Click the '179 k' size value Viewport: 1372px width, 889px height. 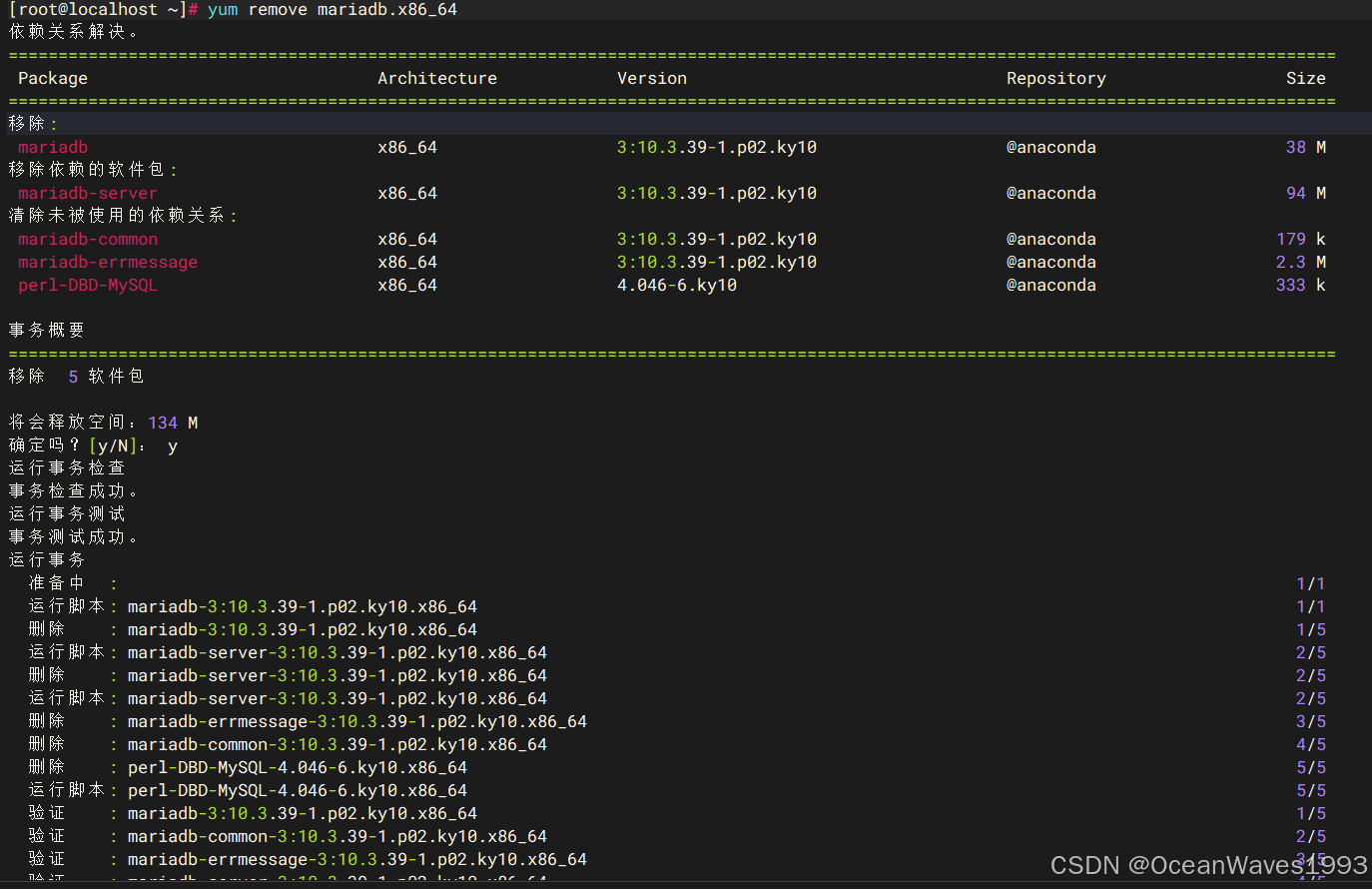[x=1301, y=239]
